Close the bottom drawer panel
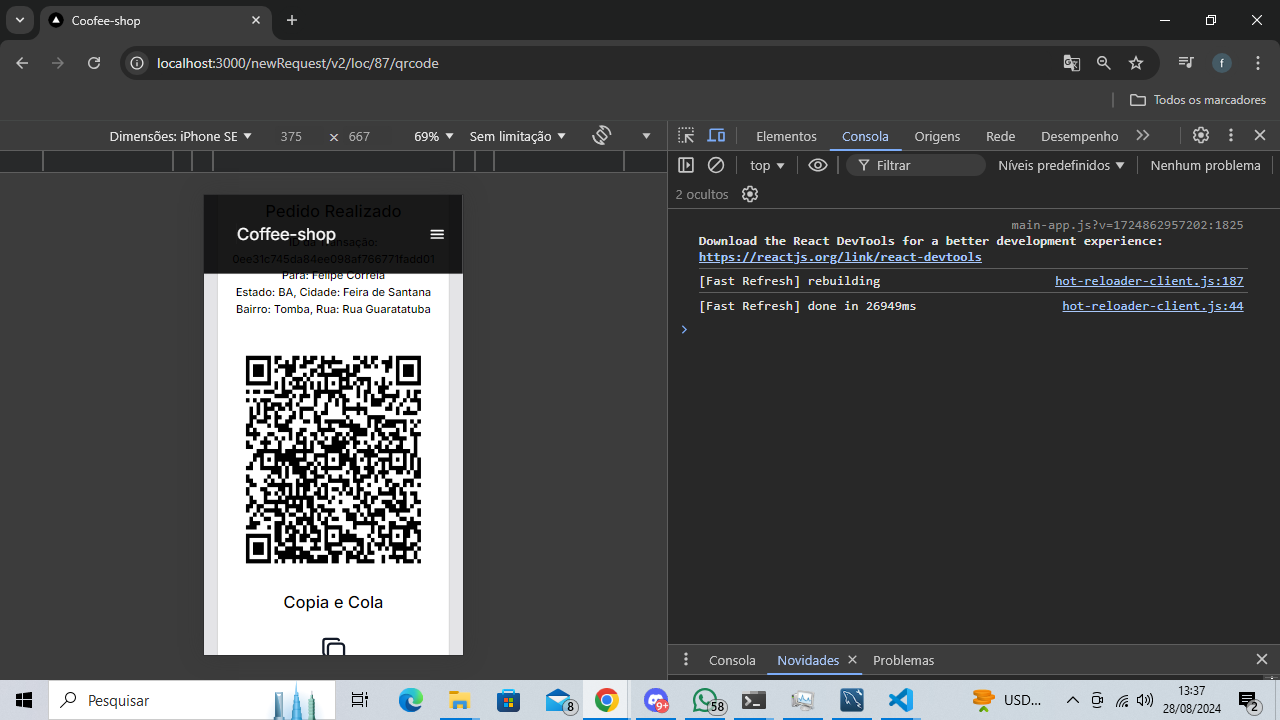Screen dimensions: 1280x720 1261,660
